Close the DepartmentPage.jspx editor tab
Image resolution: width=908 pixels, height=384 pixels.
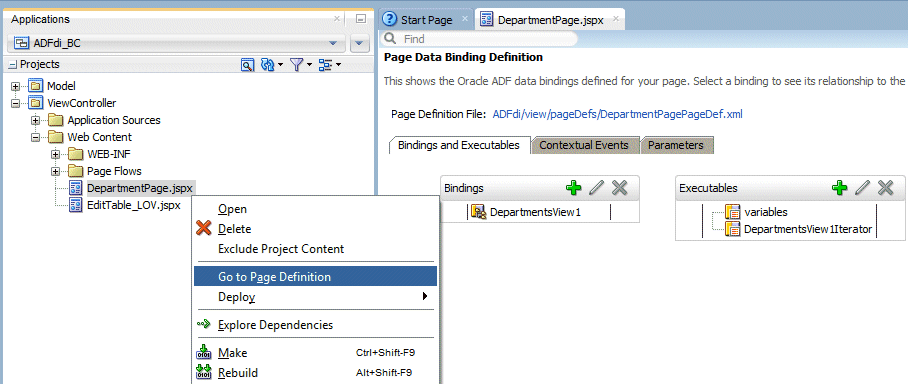tap(616, 19)
